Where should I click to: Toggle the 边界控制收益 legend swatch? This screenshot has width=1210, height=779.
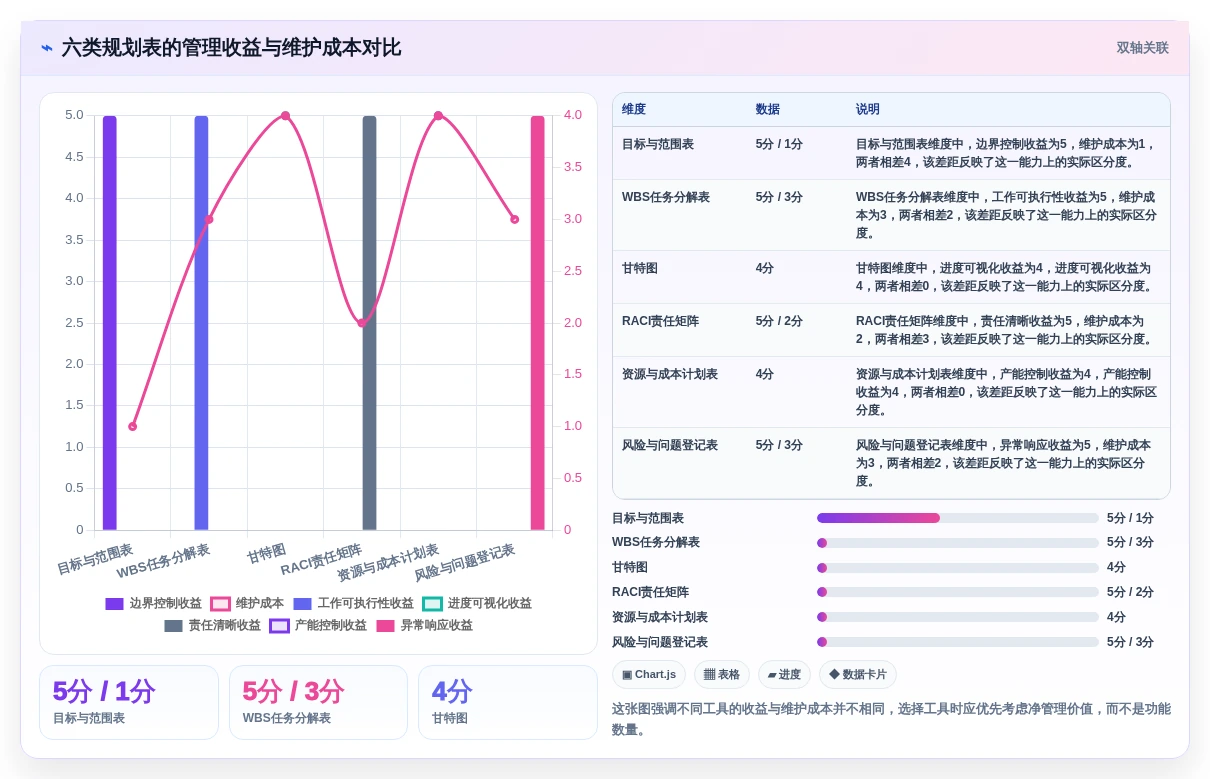tap(114, 604)
